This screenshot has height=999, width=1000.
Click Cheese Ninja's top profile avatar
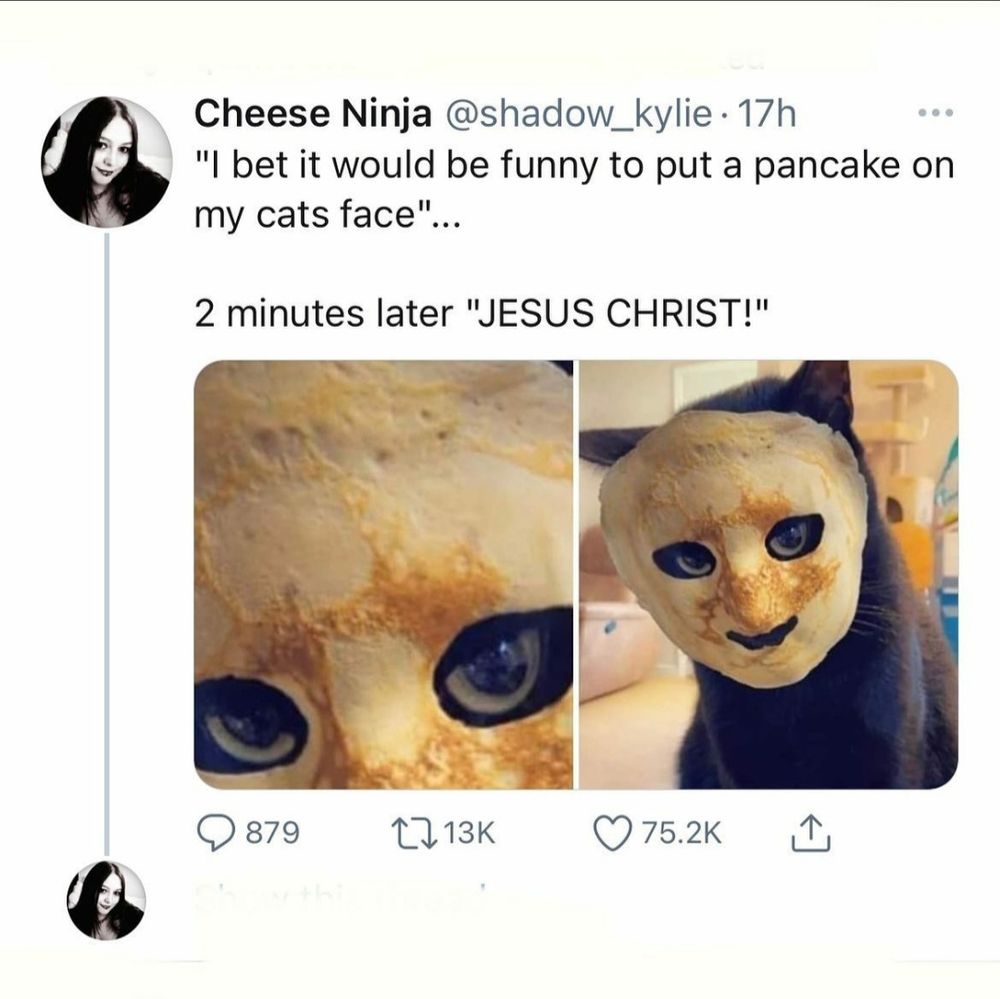click(x=107, y=162)
